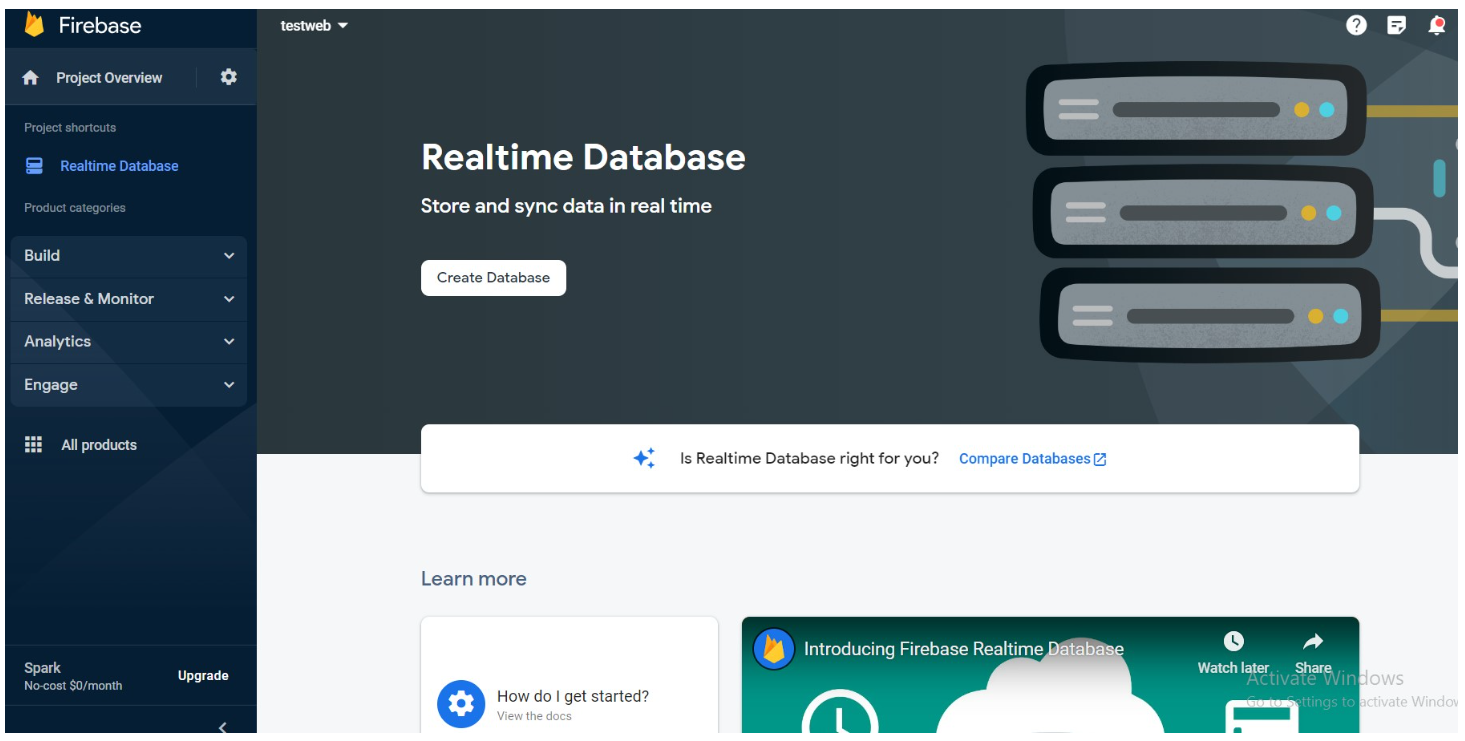Click the blue gear icon on get started card
This screenshot has height=741, width=1465.
[x=461, y=704]
